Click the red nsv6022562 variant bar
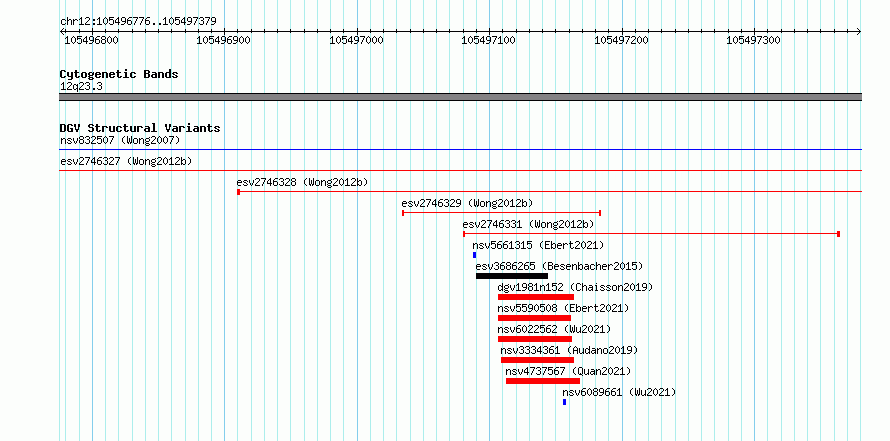The height and width of the screenshot is (441, 890). 535,339
